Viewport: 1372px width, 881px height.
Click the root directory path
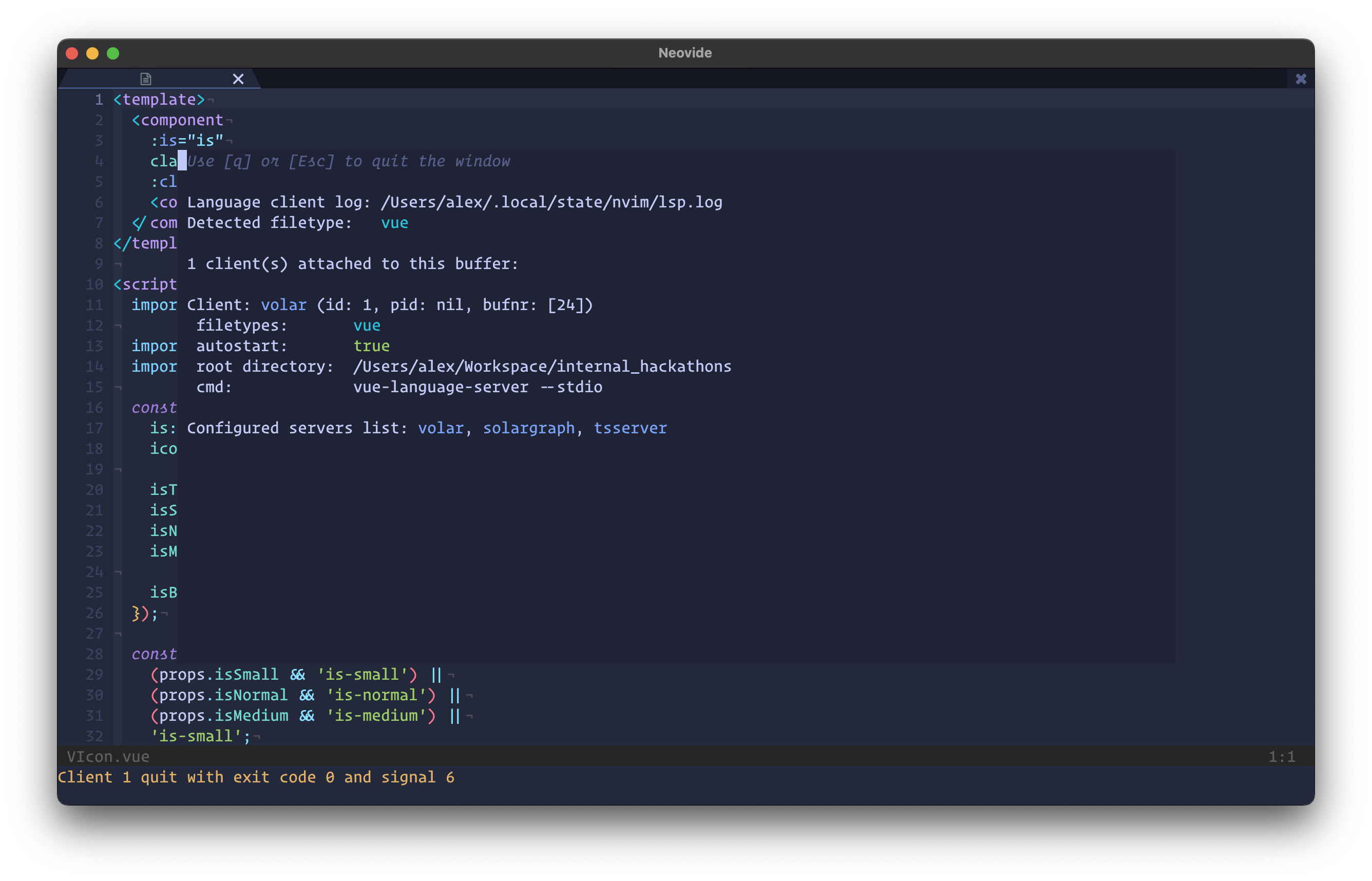(542, 367)
